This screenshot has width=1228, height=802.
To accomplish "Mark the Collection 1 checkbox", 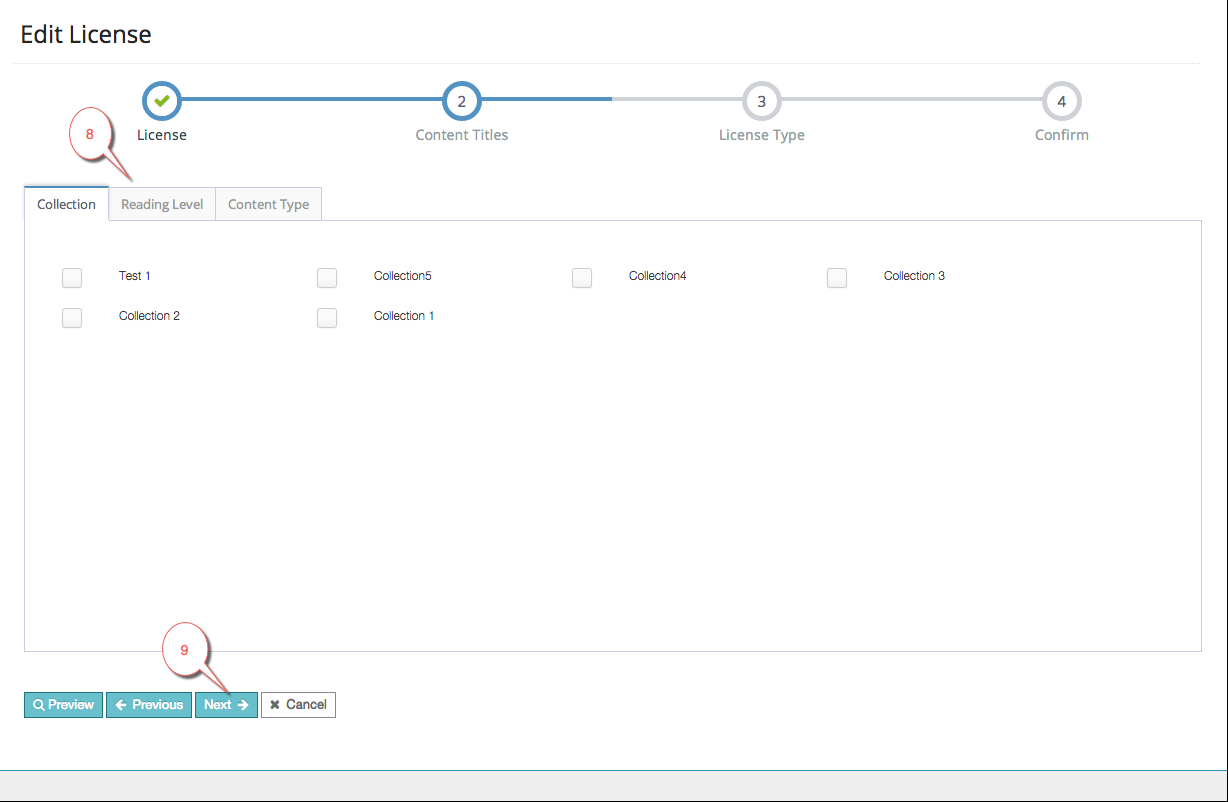I will pos(327,318).
